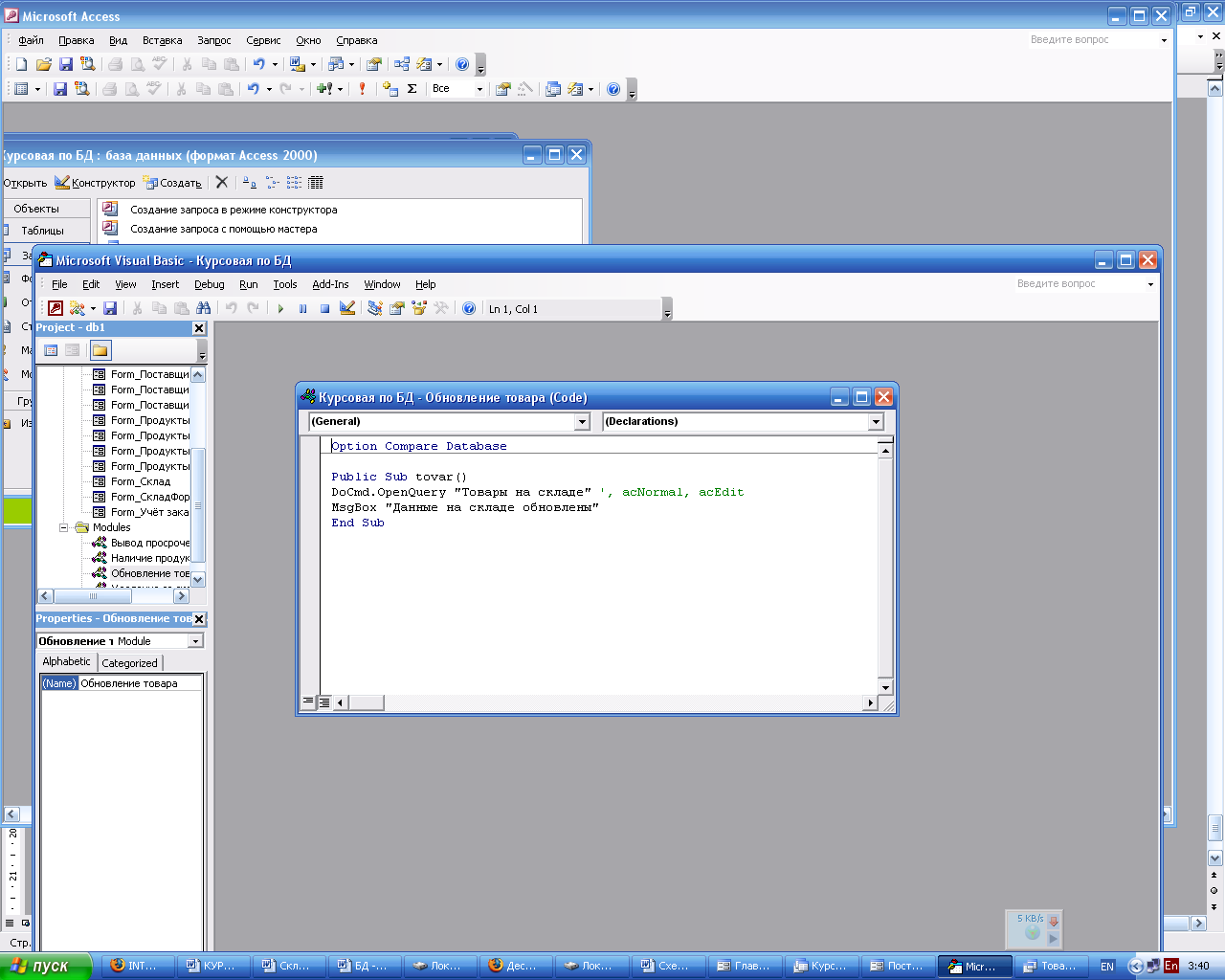Open the Properties Window icon in VBA toolbar
The width and height of the screenshot is (1225, 980).
click(397, 308)
